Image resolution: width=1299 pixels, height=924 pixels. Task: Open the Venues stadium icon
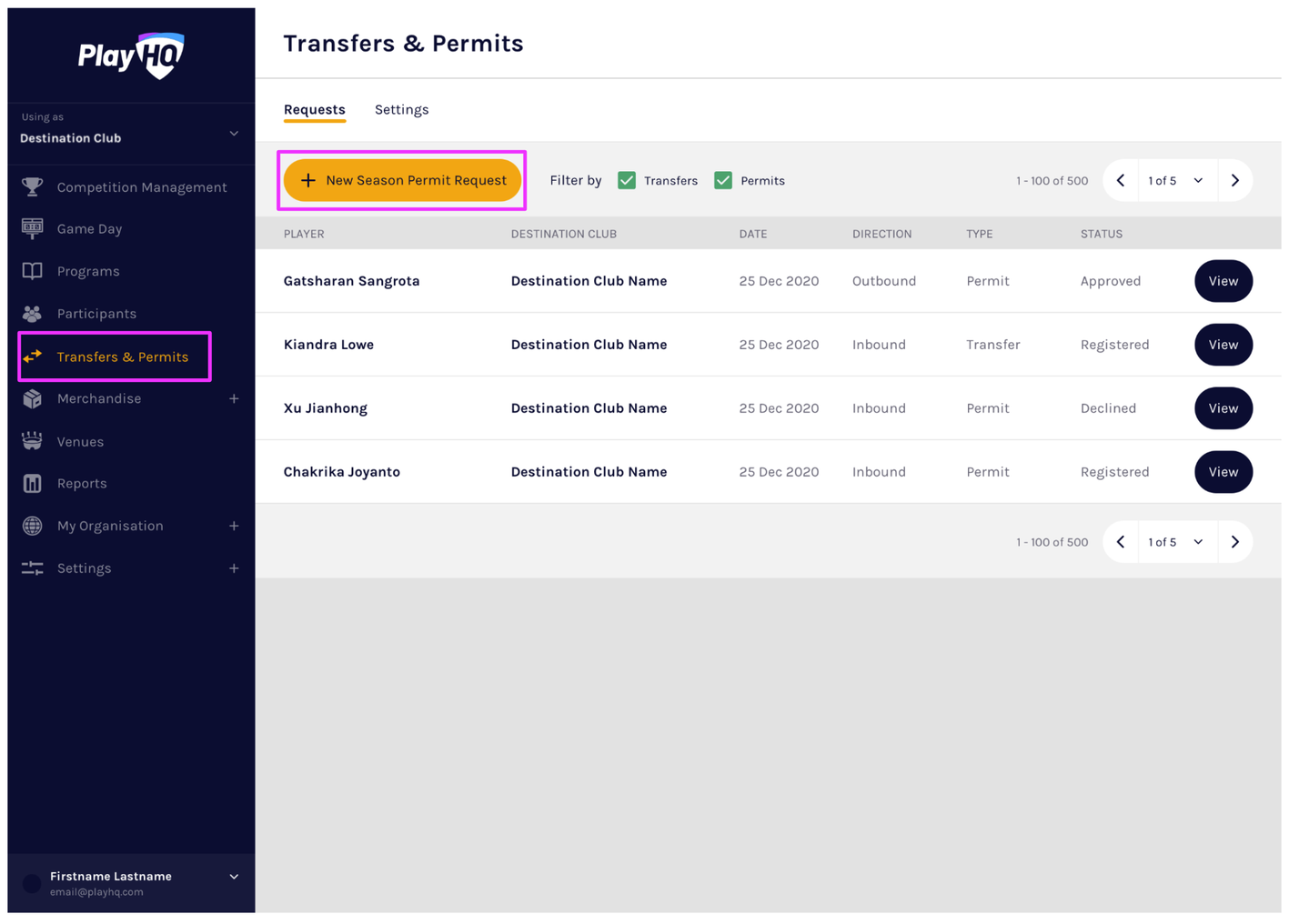[x=33, y=441]
